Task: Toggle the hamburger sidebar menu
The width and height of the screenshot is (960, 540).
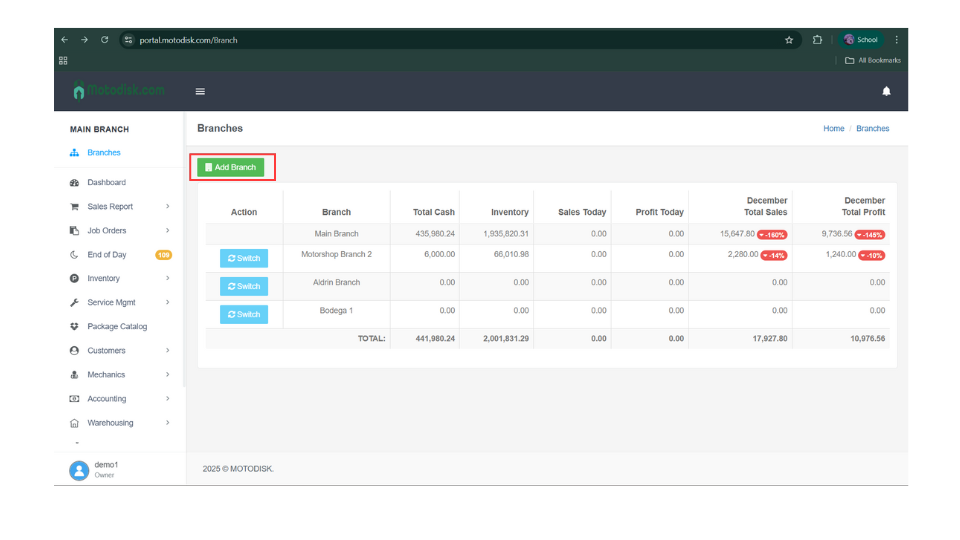Action: click(x=200, y=91)
